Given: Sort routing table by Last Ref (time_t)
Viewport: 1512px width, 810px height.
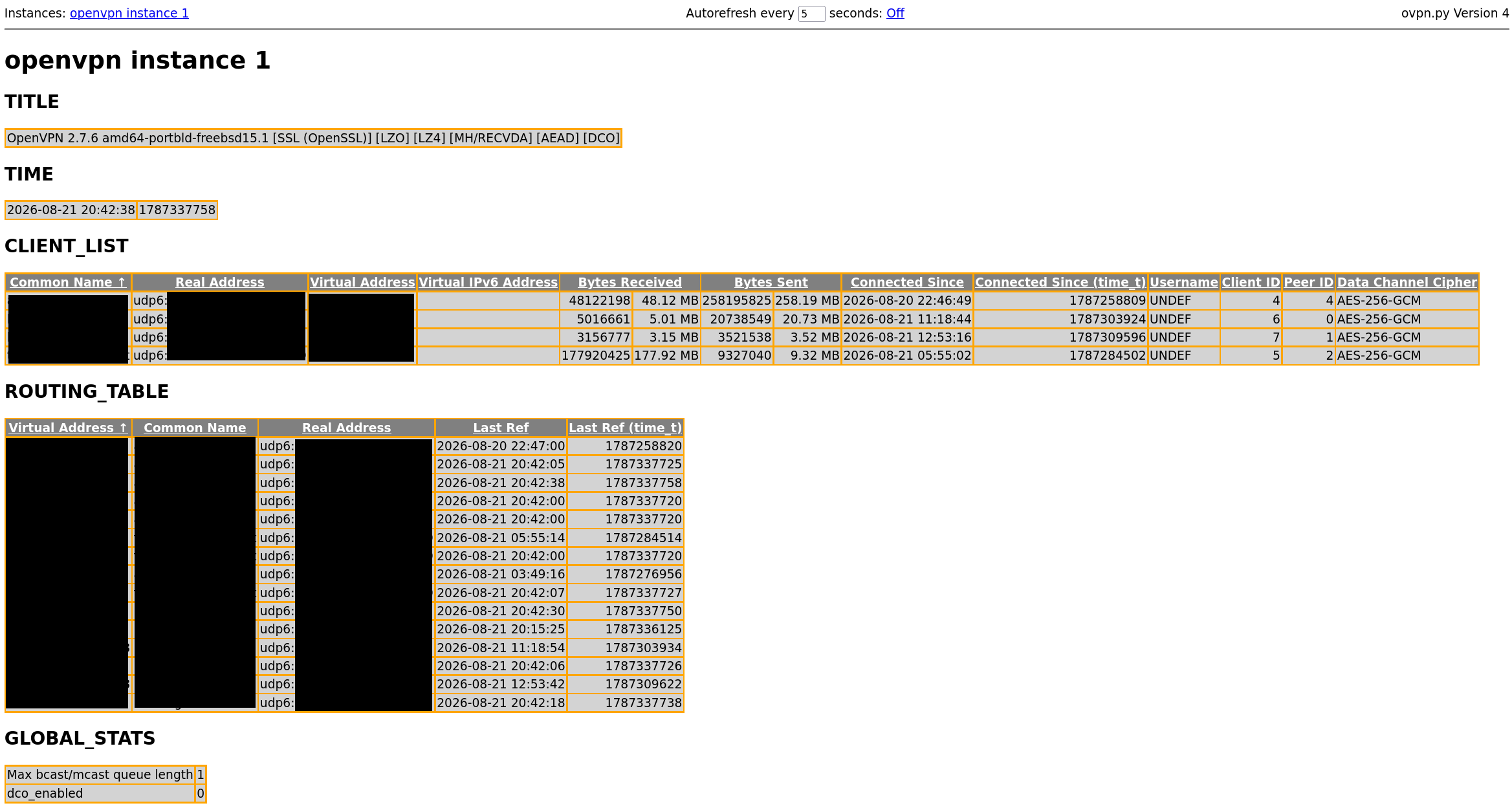Looking at the screenshot, I should click(625, 428).
